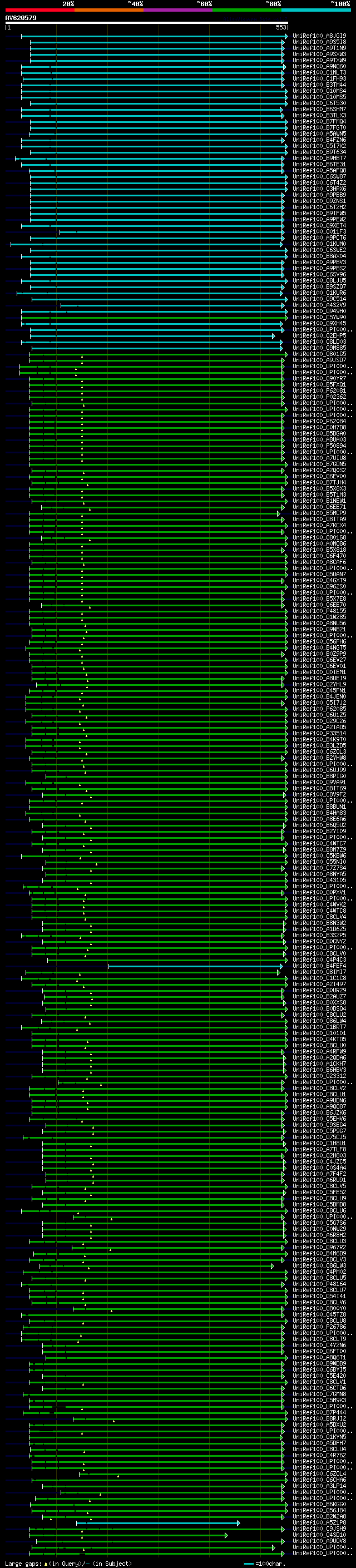Select the UniRef100_P48164 label
356x1568 pixels.
319,1284
